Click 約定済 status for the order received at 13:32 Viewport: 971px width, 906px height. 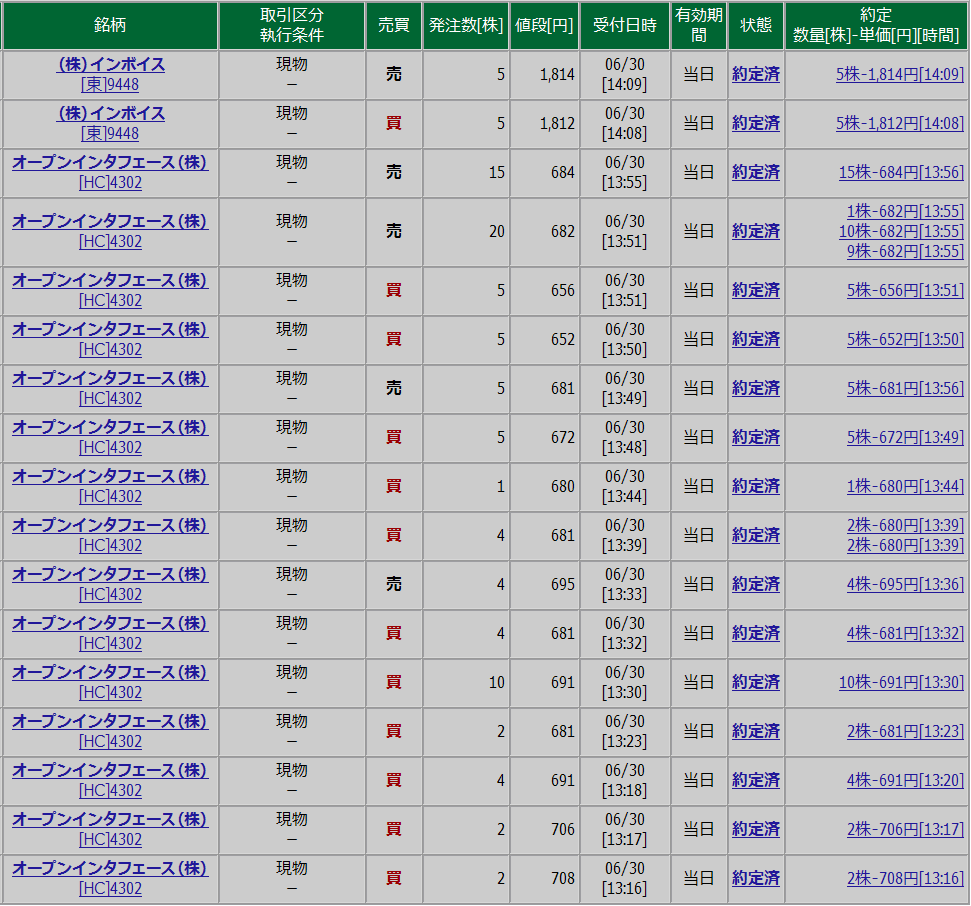755,633
